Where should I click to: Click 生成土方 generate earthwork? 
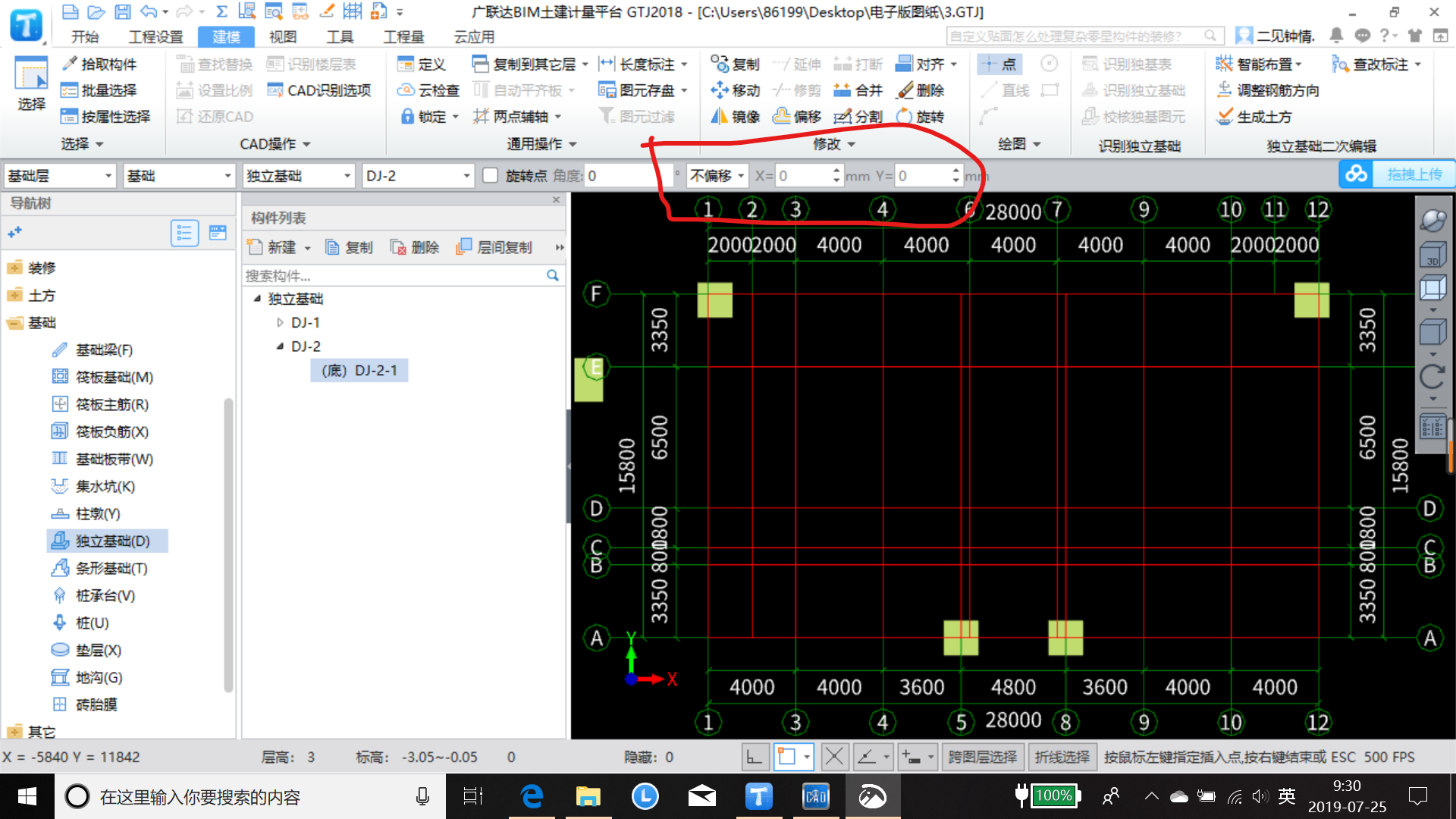click(x=1254, y=116)
